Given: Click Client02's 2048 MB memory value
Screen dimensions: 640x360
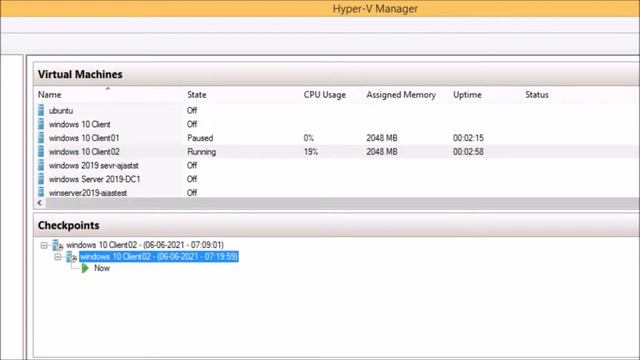Looking at the screenshot, I should tap(382, 152).
